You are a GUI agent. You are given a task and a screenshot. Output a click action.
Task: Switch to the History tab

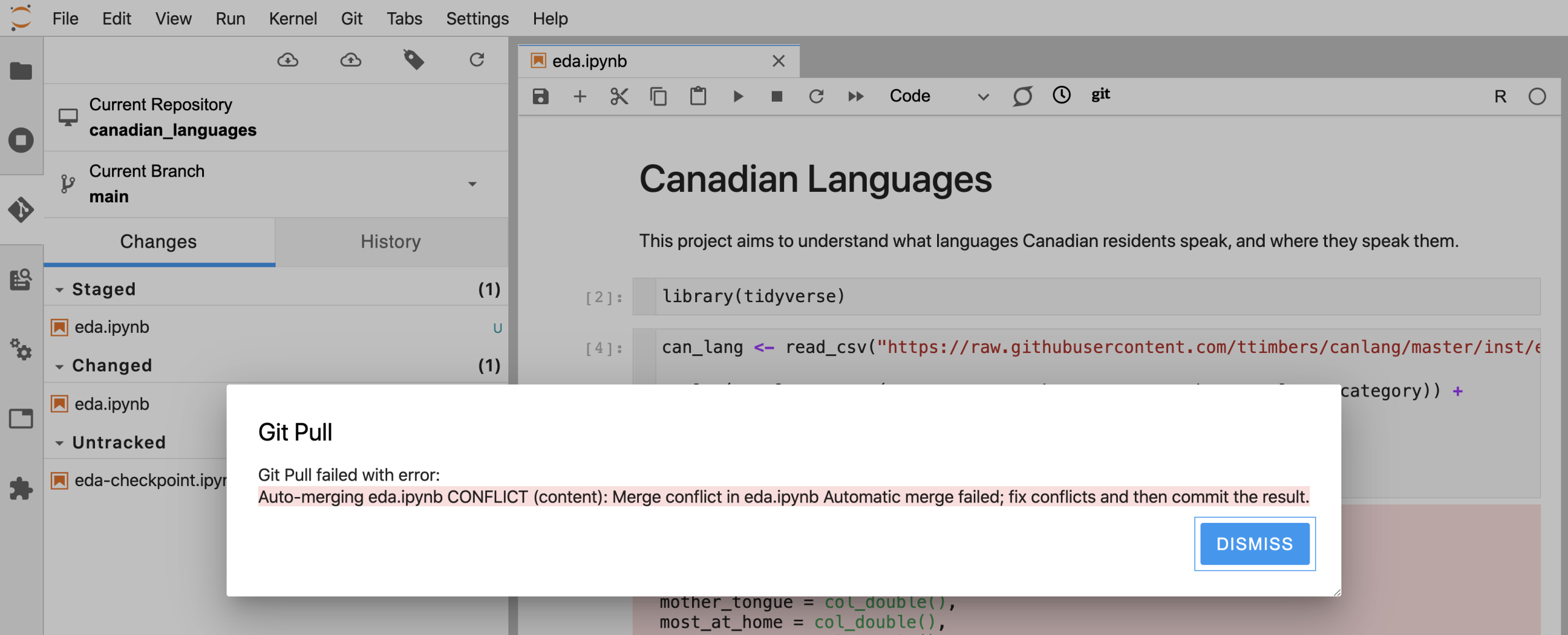pos(391,241)
